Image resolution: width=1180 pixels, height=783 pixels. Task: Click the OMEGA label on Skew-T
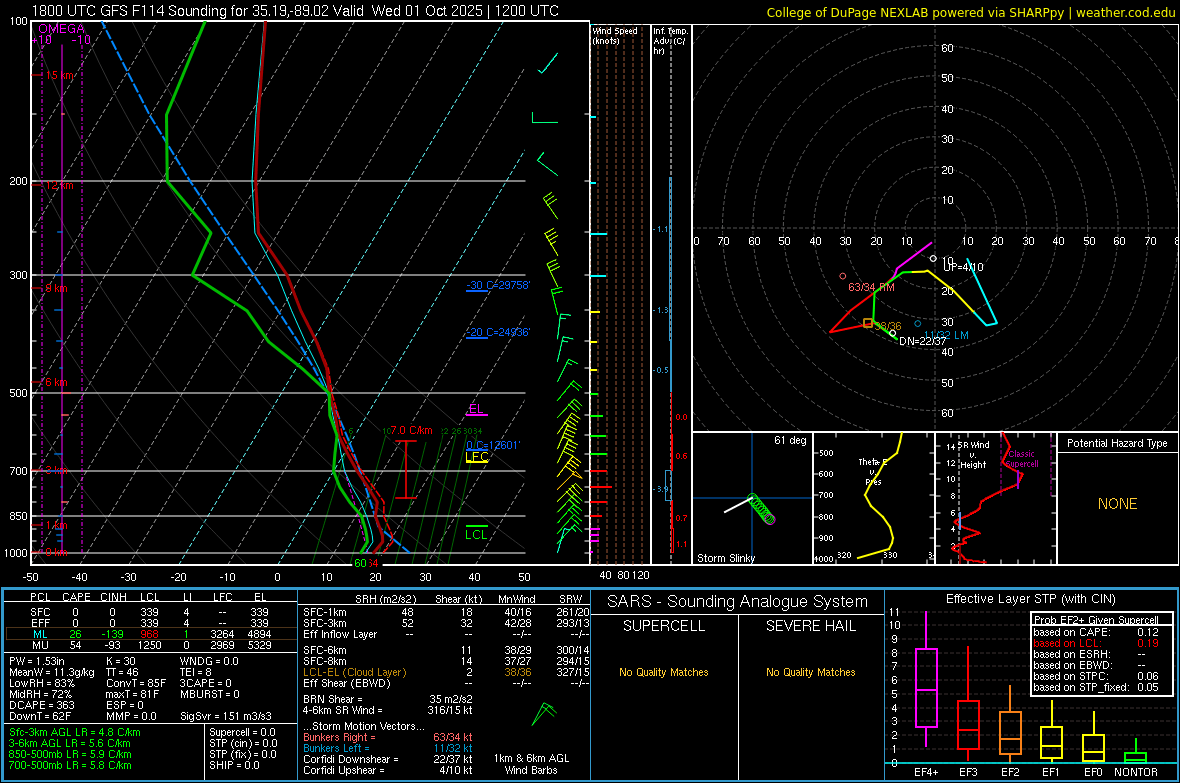click(x=61, y=29)
